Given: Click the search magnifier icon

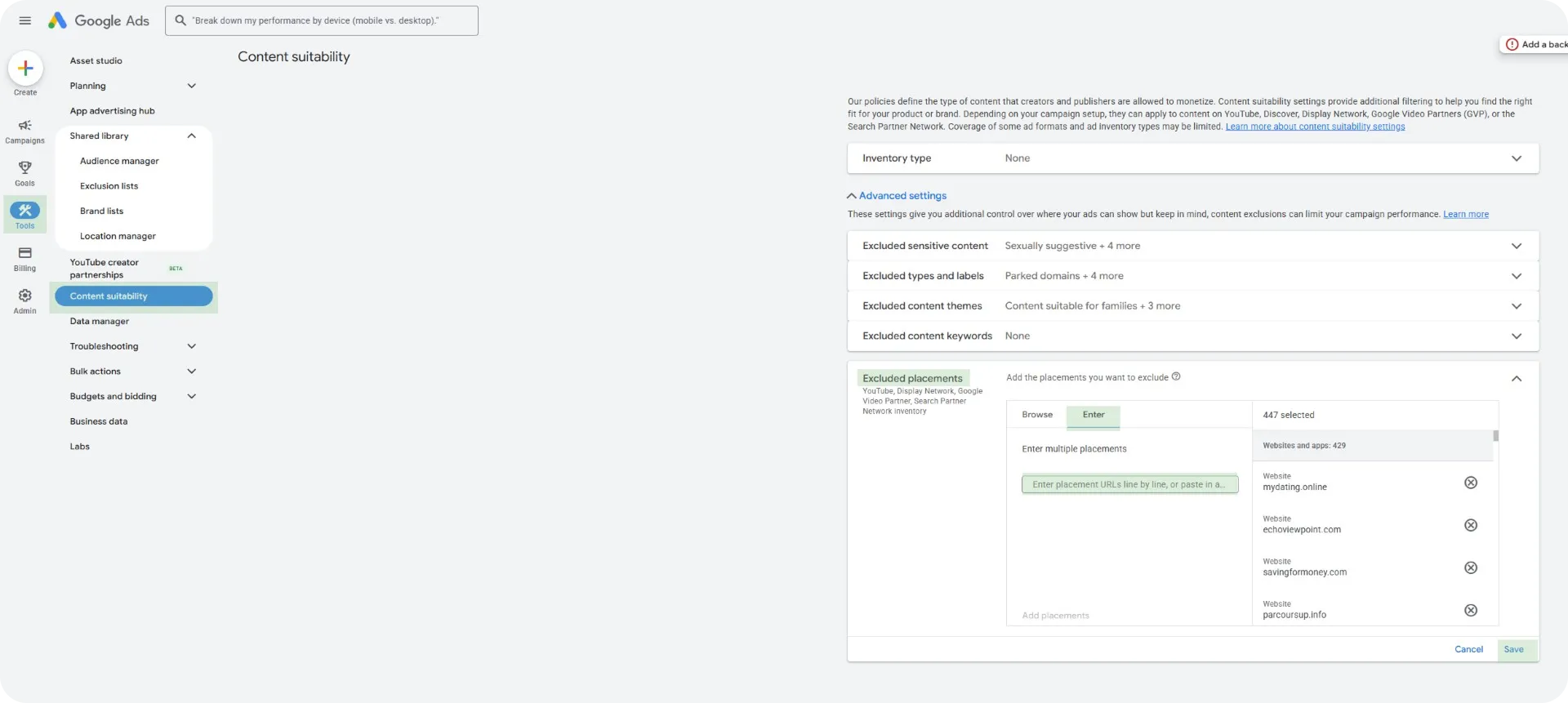Looking at the screenshot, I should 180,20.
